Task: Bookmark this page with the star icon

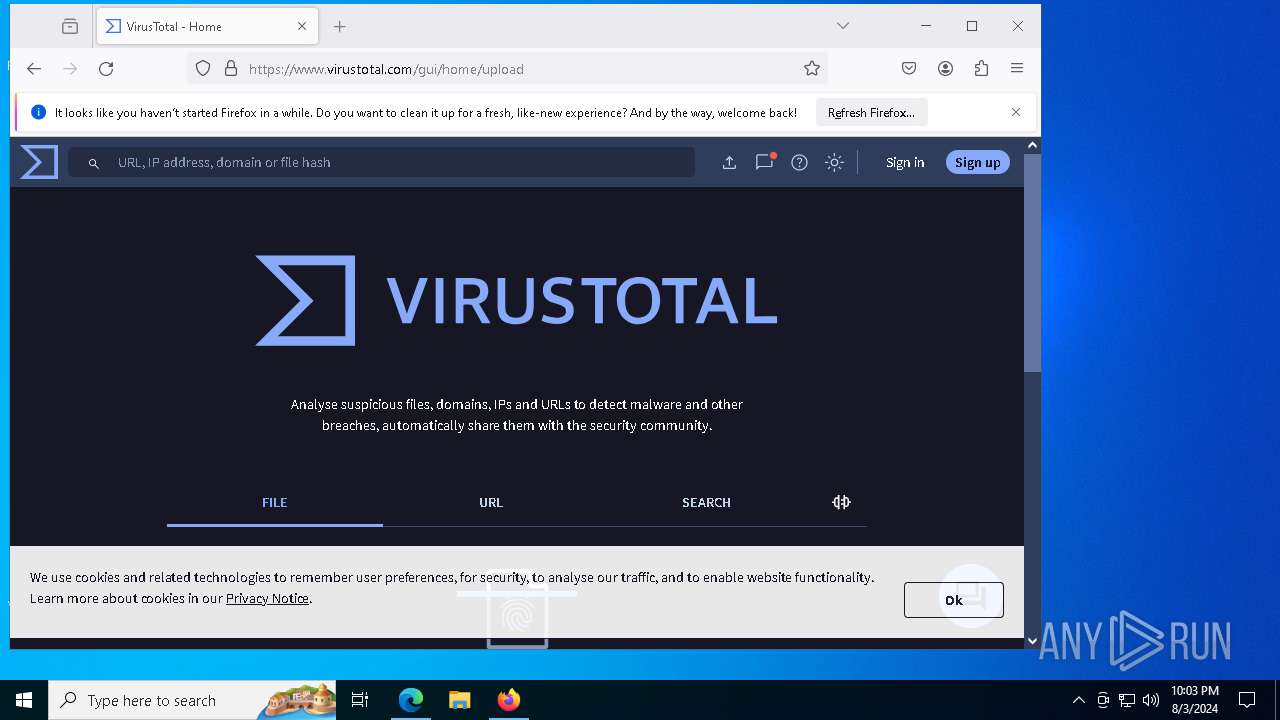Action: point(812,68)
